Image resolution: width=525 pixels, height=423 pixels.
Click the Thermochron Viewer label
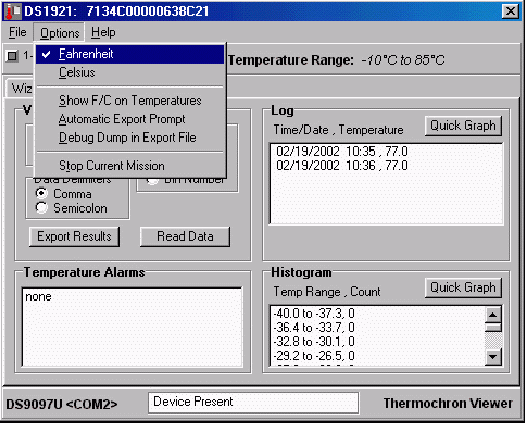[x=448, y=403]
